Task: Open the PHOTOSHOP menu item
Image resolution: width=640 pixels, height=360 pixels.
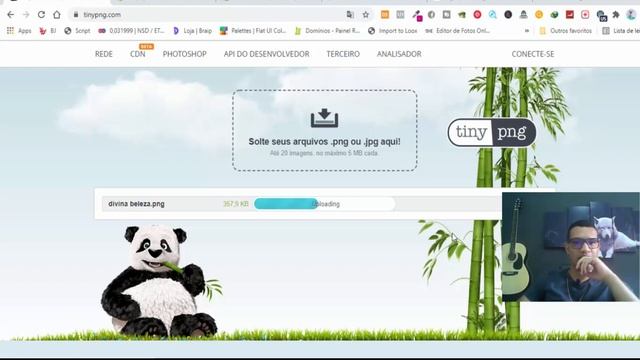Action: coord(184,54)
